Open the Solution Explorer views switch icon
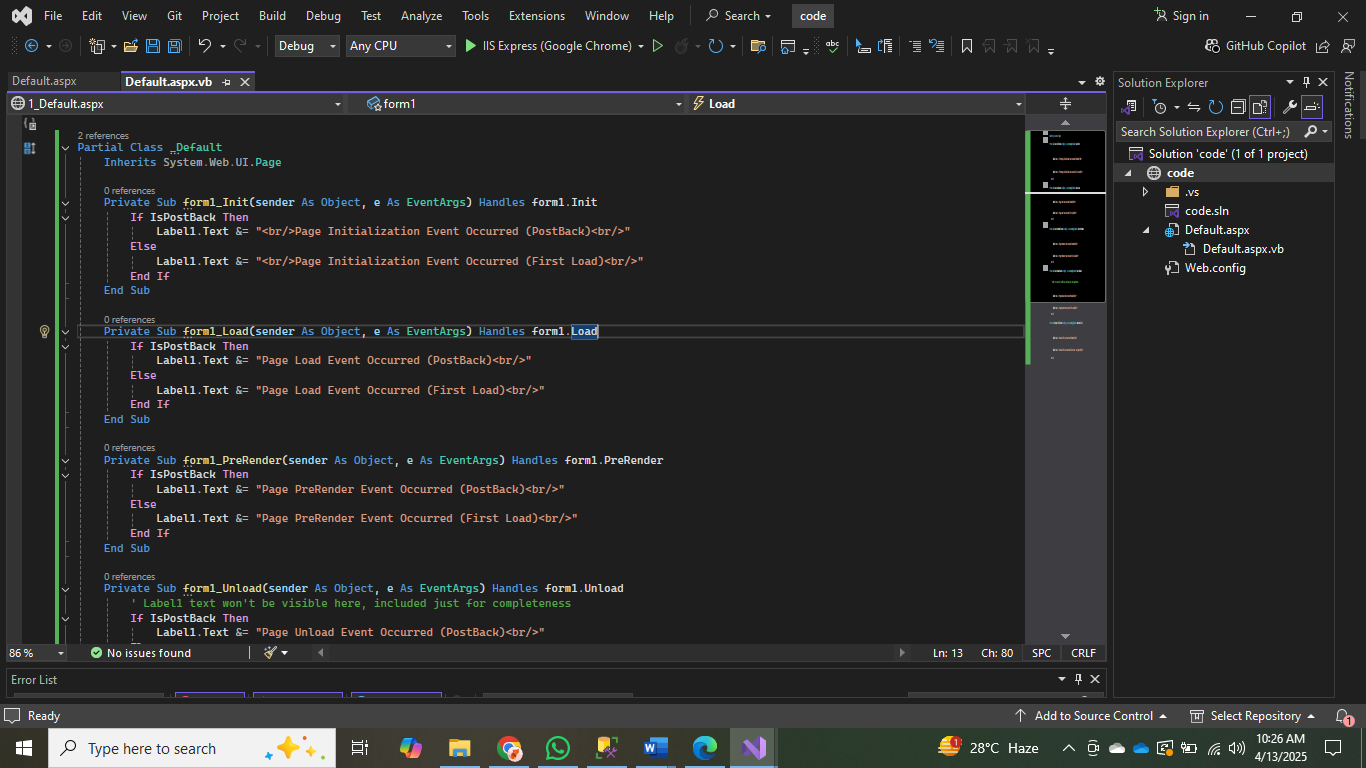Viewport: 1366px width, 768px height. (1129, 107)
